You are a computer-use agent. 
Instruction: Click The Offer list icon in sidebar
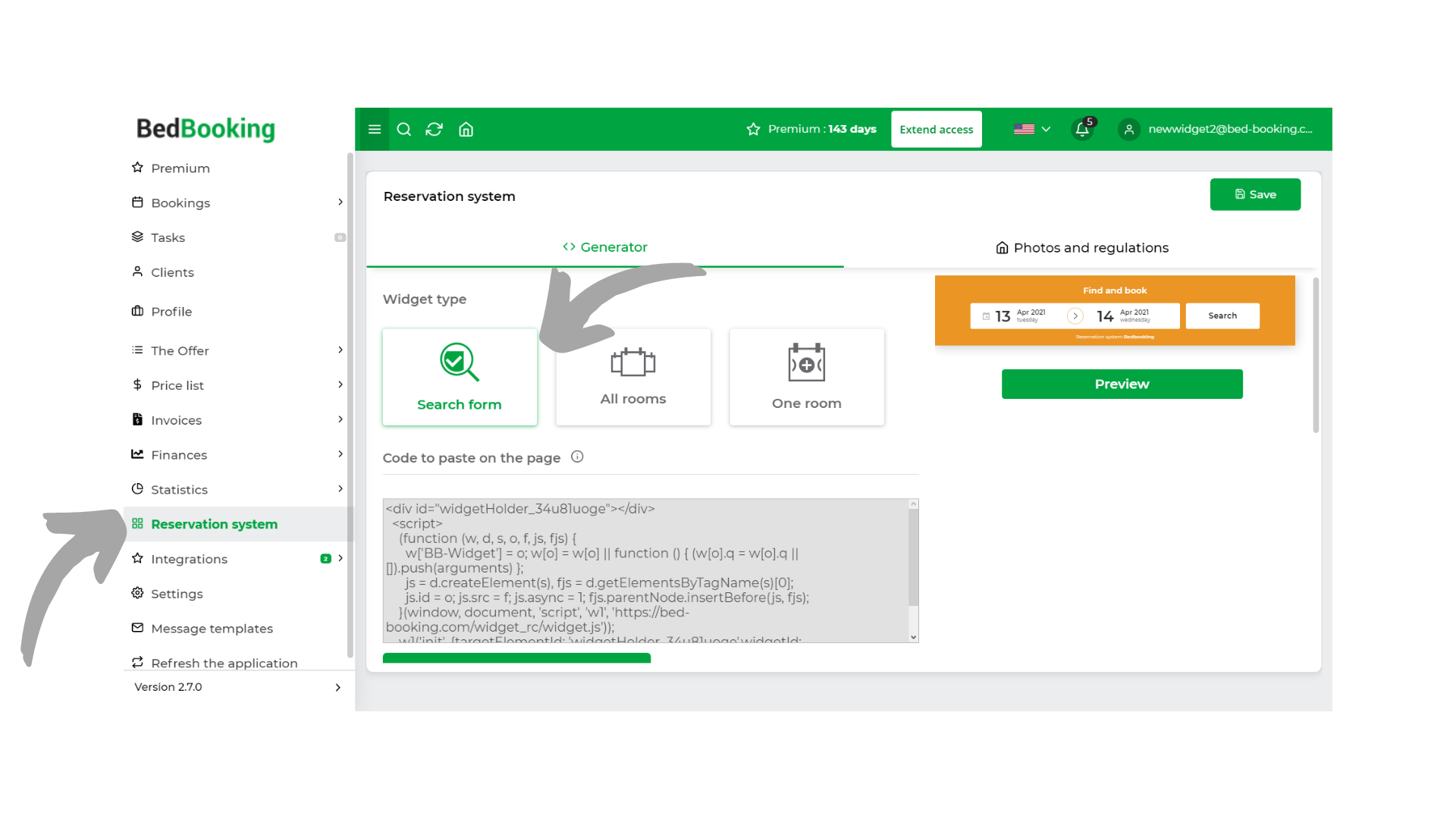[137, 350]
